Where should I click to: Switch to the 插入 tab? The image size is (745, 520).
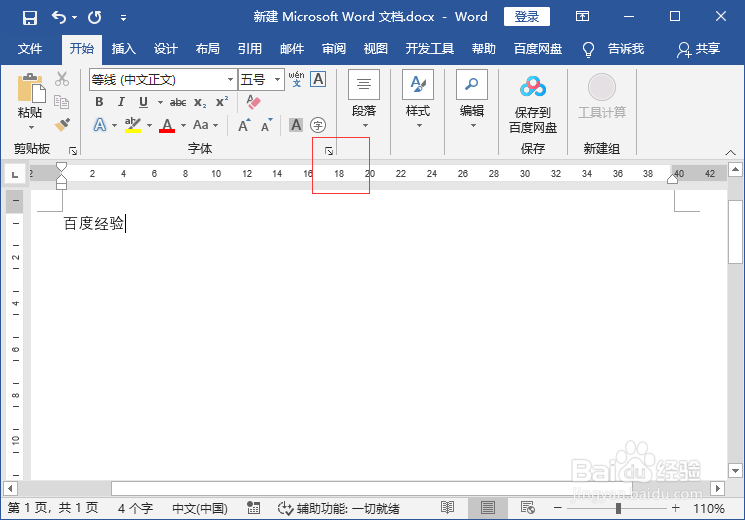(124, 48)
